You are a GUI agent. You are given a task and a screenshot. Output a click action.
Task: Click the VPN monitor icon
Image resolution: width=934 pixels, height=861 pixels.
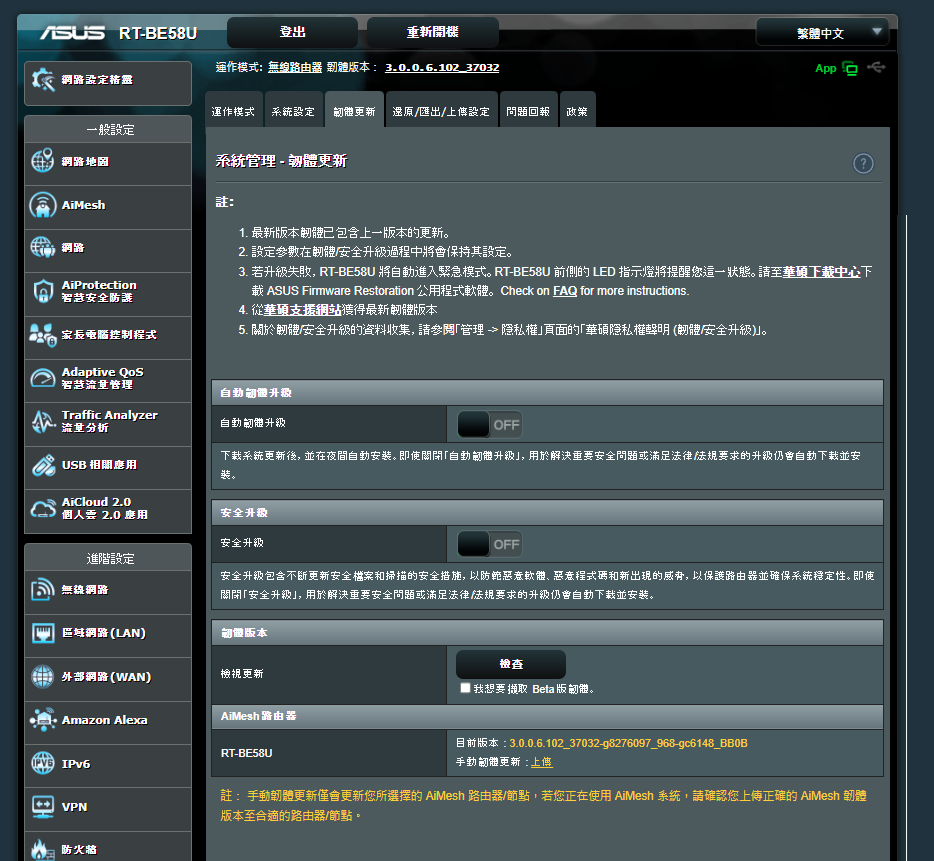coord(42,807)
